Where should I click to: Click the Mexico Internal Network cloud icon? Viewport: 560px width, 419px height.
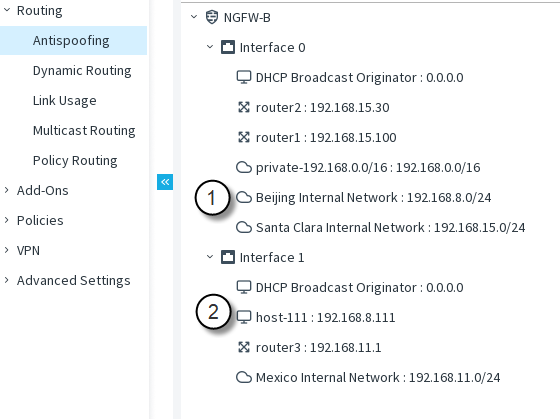tap(244, 377)
